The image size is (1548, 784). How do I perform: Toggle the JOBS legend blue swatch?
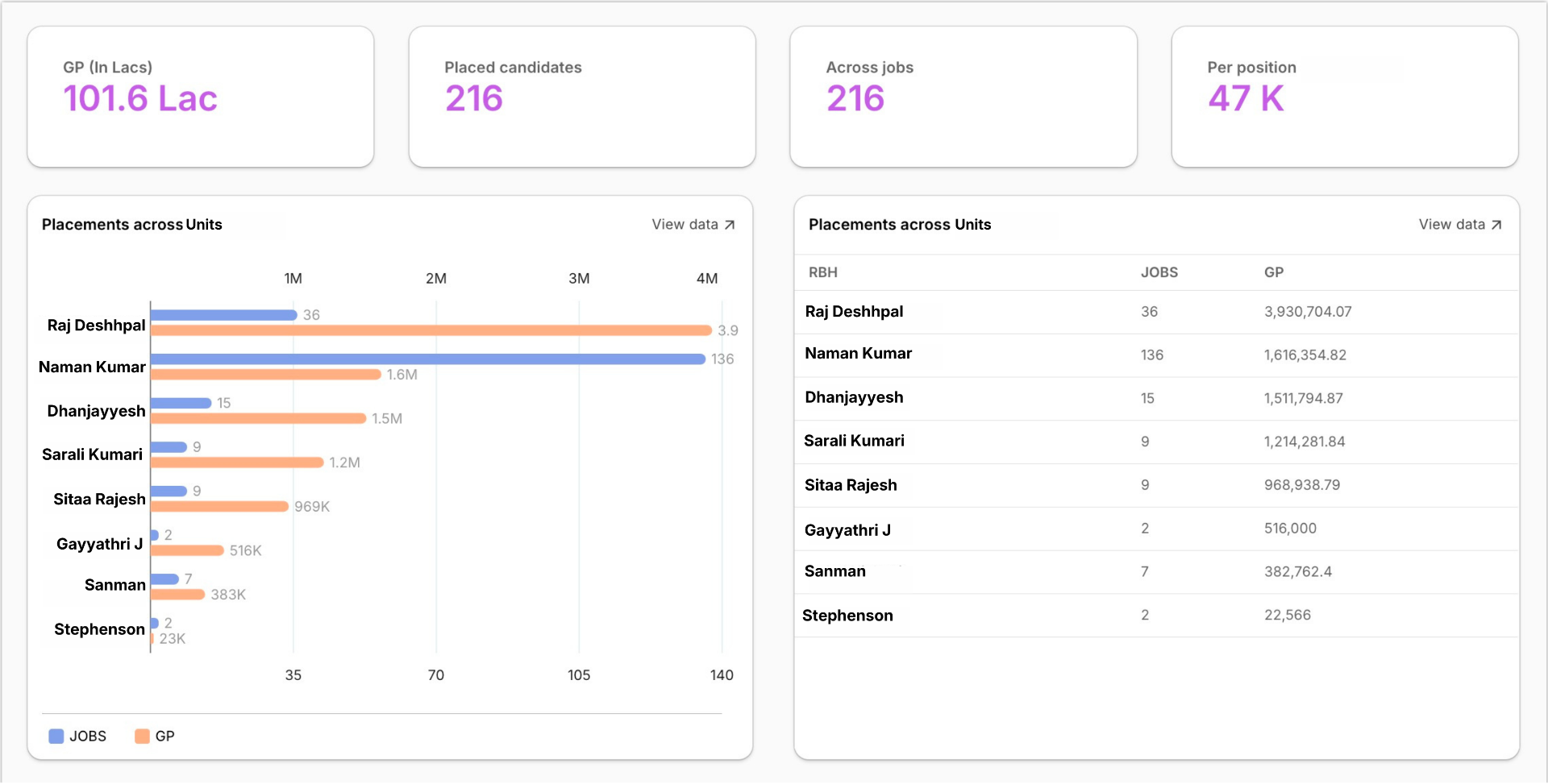(x=56, y=736)
